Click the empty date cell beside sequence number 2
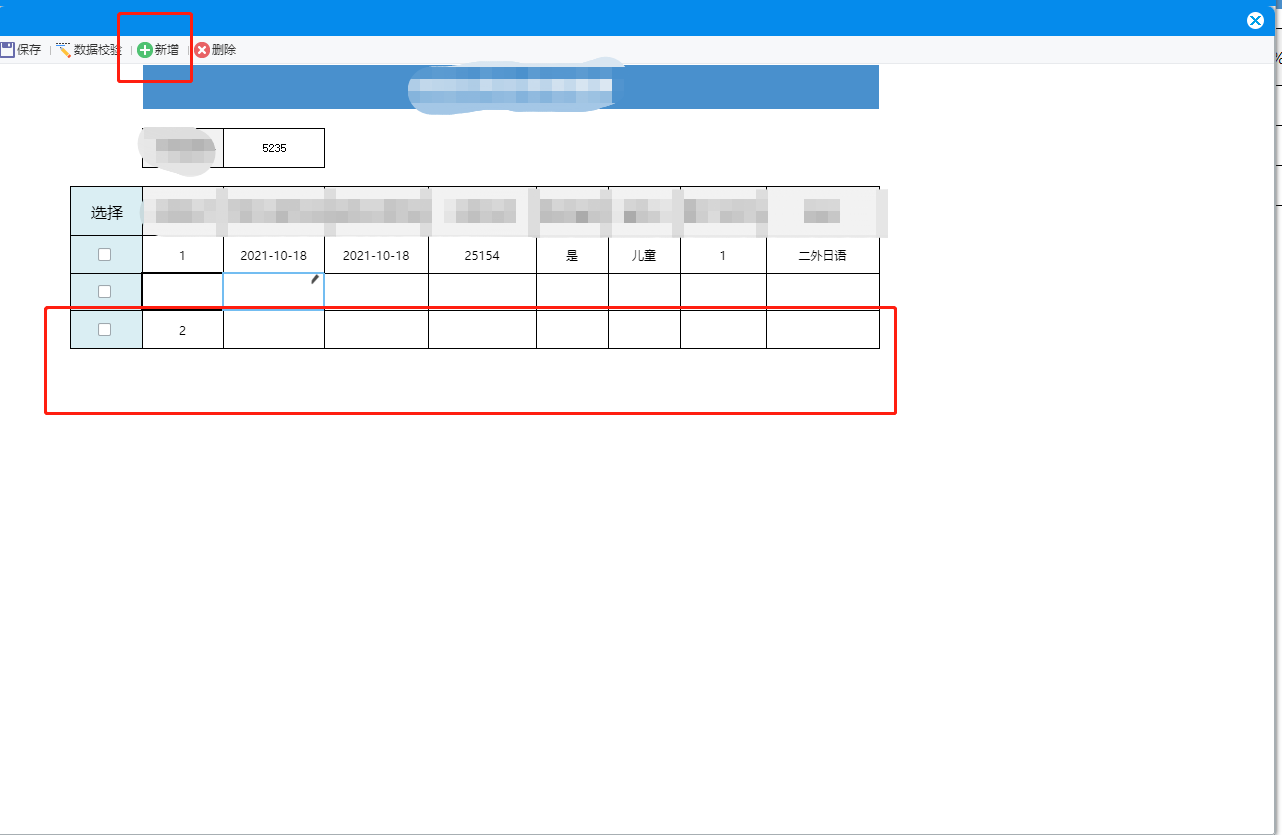Image resolution: width=1282 pixels, height=835 pixels. tap(274, 330)
